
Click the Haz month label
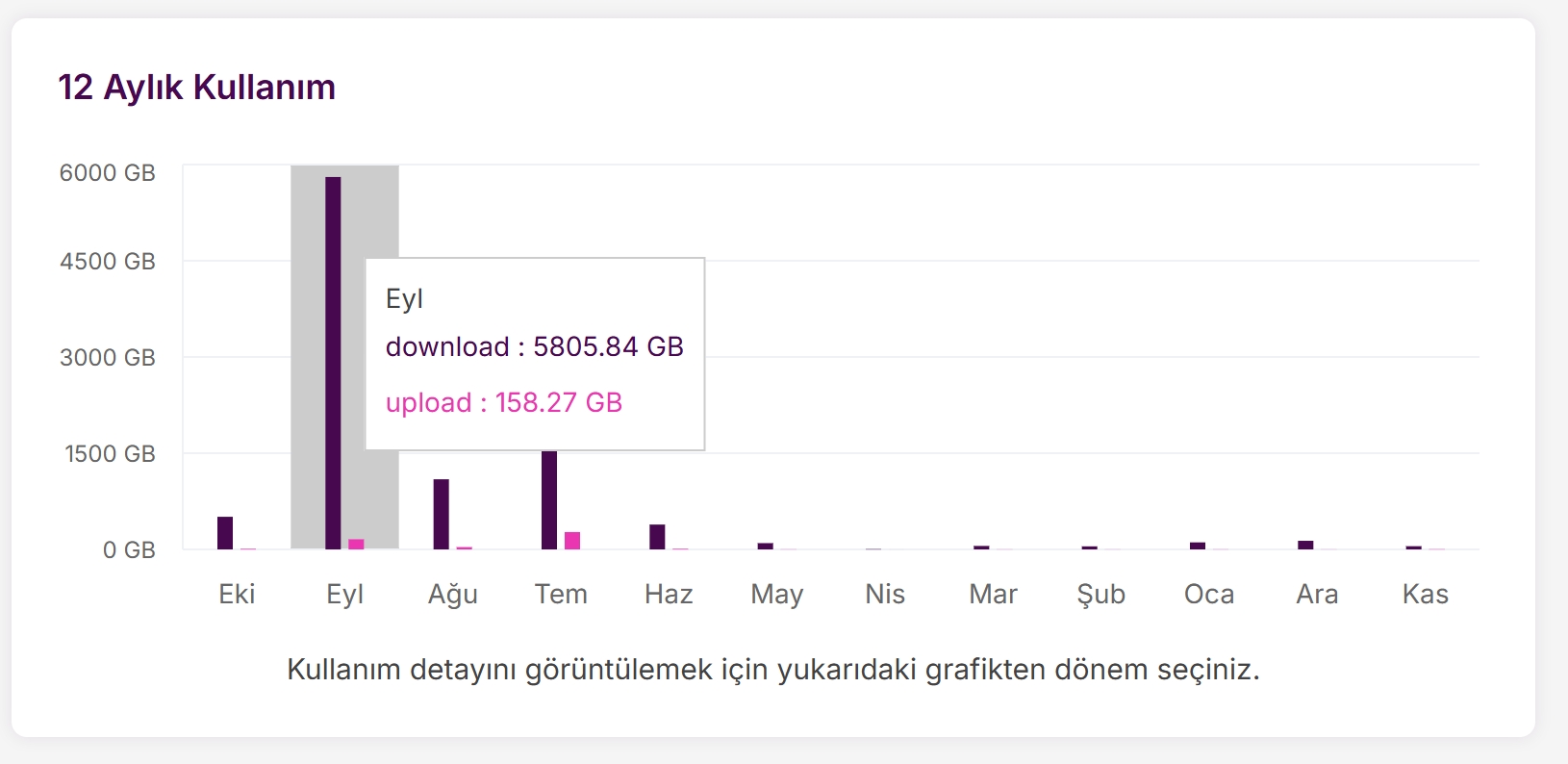point(669,594)
